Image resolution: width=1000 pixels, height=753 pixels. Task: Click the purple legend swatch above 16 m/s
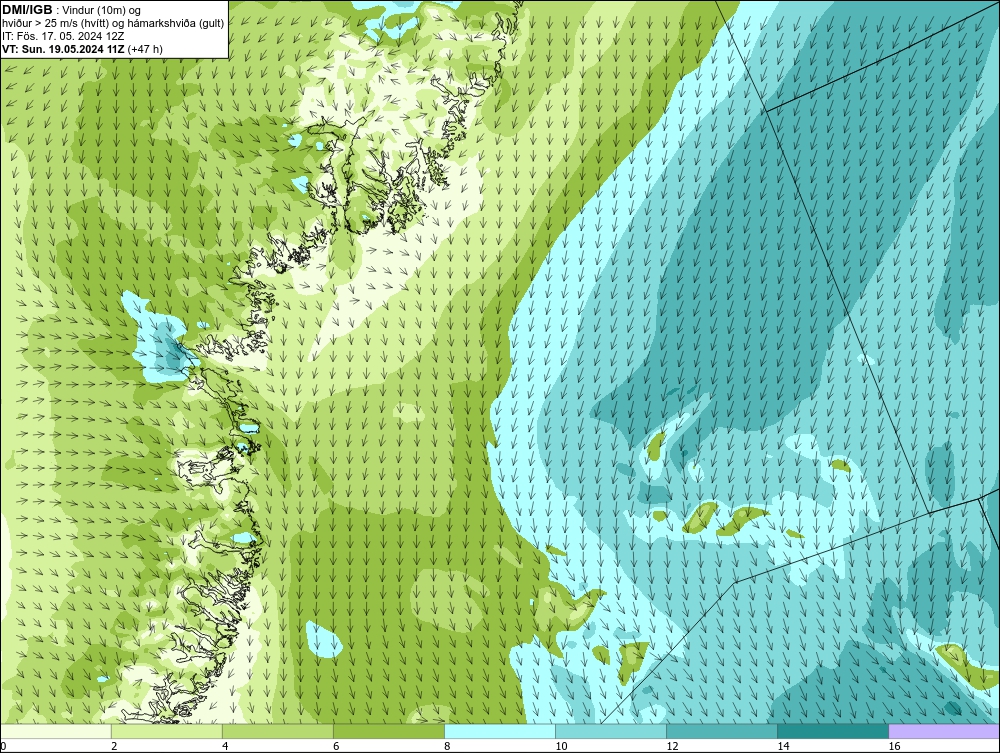pos(944,731)
